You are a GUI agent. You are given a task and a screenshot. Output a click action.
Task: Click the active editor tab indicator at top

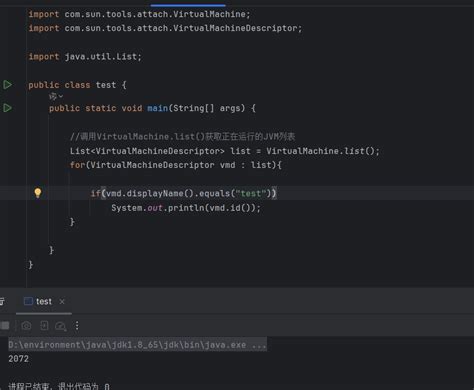tap(188, 5)
